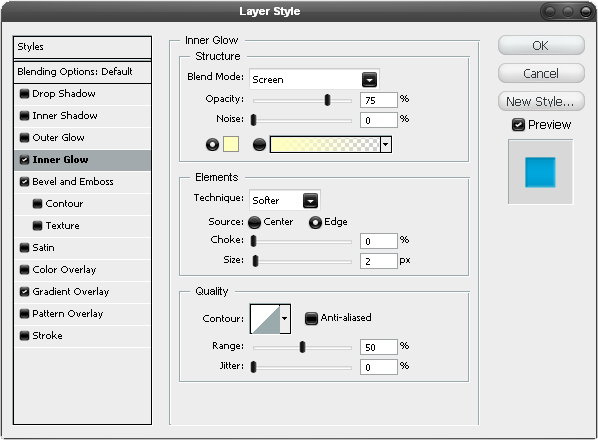Click the layer style preview thumbnail
Screen dimensions: 598x440
[x=540, y=172]
